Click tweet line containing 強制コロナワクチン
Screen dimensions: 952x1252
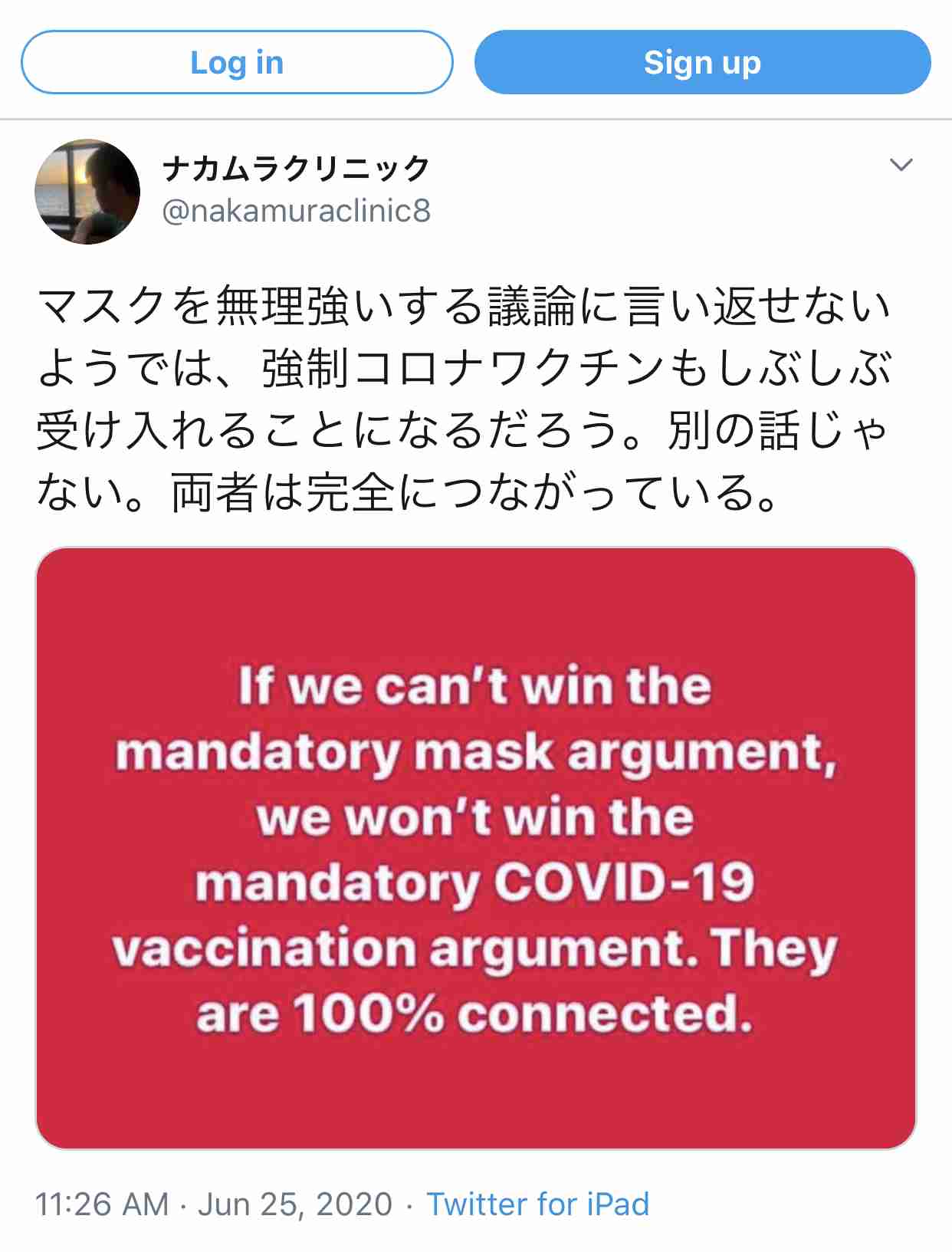pos(465,367)
